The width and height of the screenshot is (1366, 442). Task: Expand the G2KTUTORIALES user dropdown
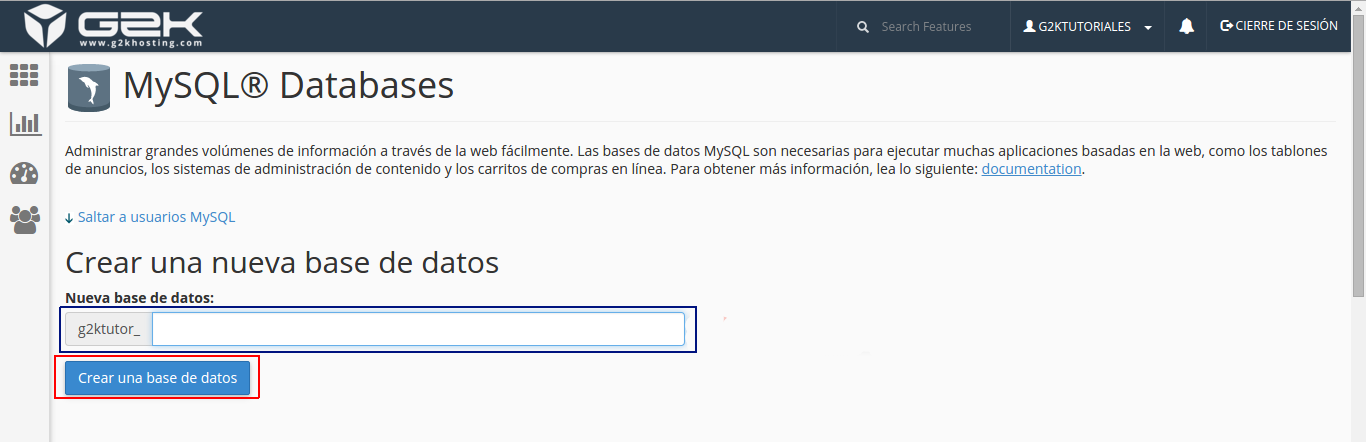[x=1088, y=27]
